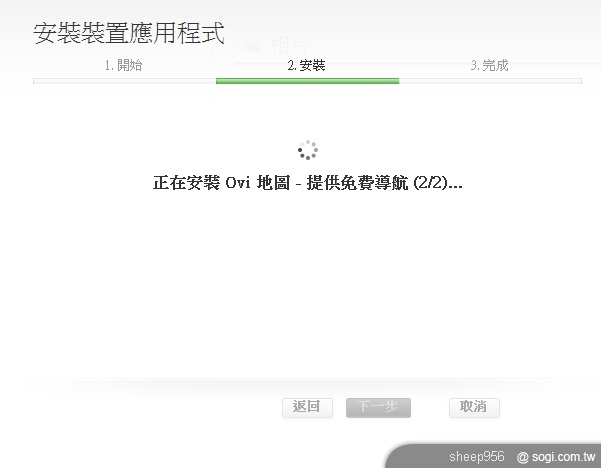Click the empty progress segment under 完成
The width and height of the screenshot is (601, 468).
point(490,81)
